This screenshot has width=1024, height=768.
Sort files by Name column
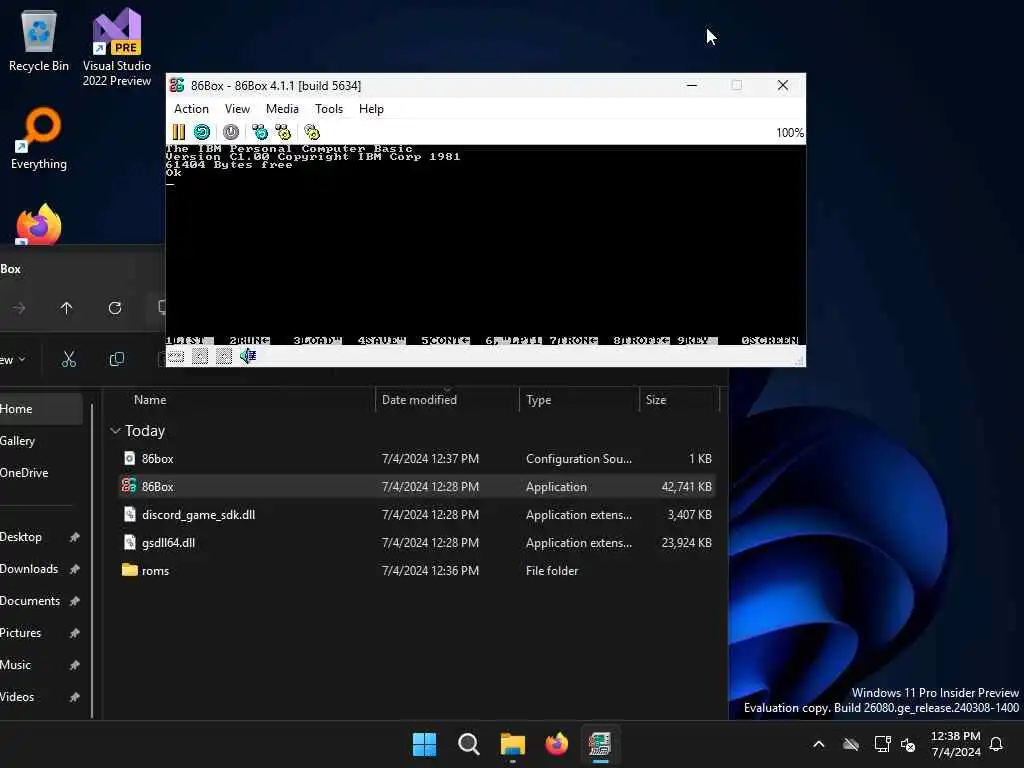pyautogui.click(x=150, y=400)
